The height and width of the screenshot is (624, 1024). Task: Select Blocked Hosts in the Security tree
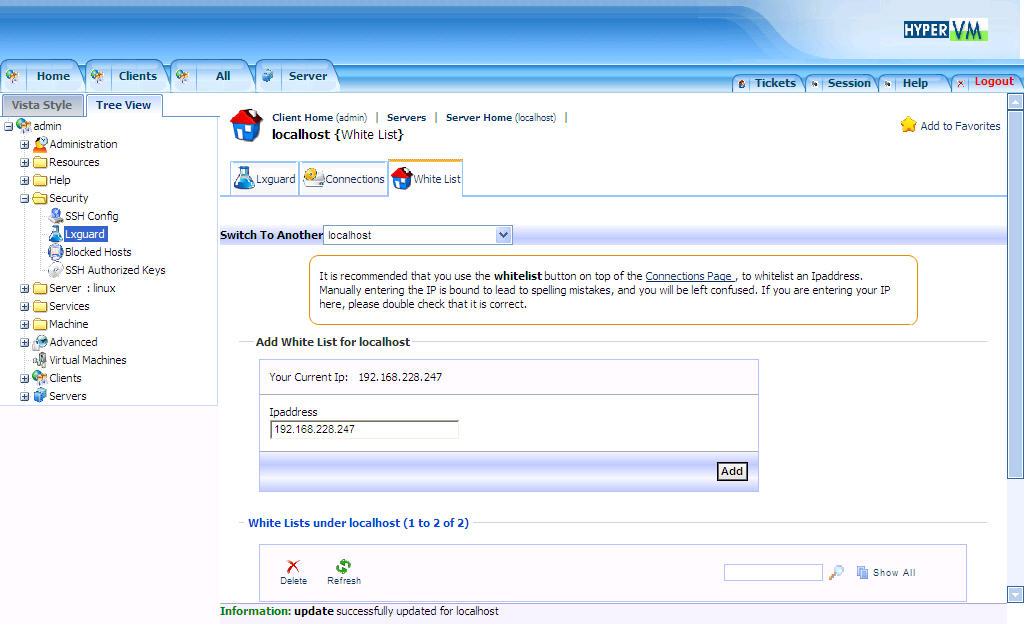tap(98, 252)
